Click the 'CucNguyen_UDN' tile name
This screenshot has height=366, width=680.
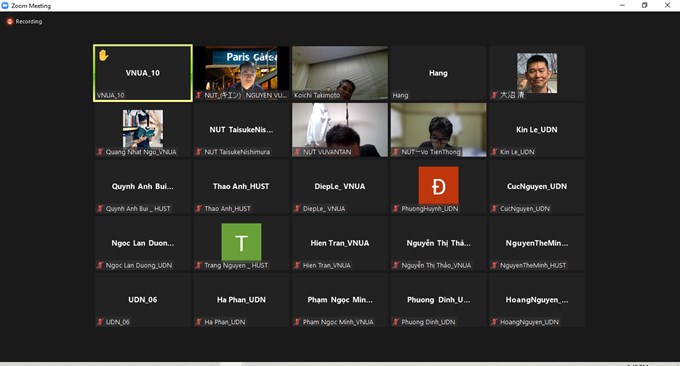click(537, 186)
